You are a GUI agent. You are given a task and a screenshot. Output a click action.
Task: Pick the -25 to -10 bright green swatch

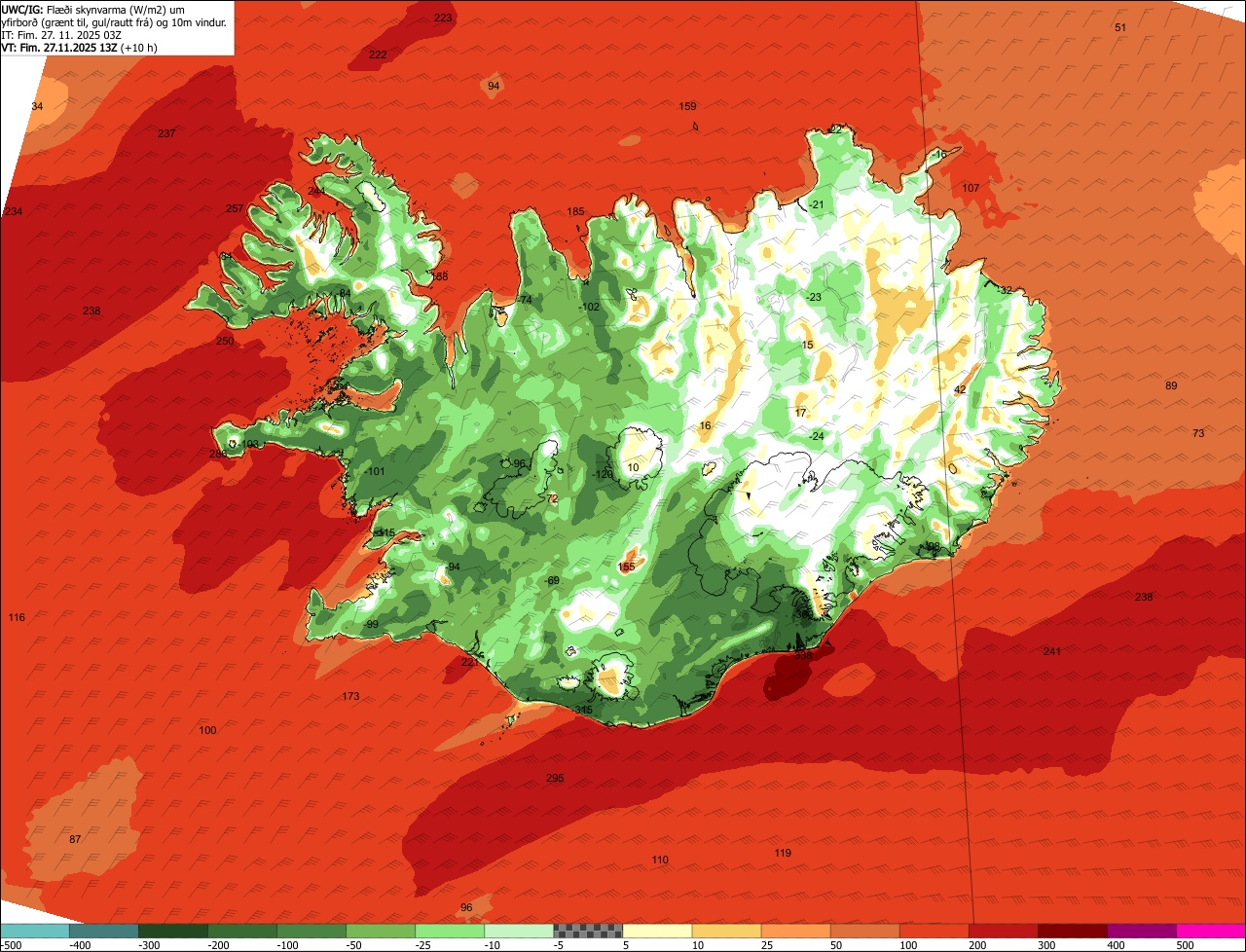click(450, 931)
